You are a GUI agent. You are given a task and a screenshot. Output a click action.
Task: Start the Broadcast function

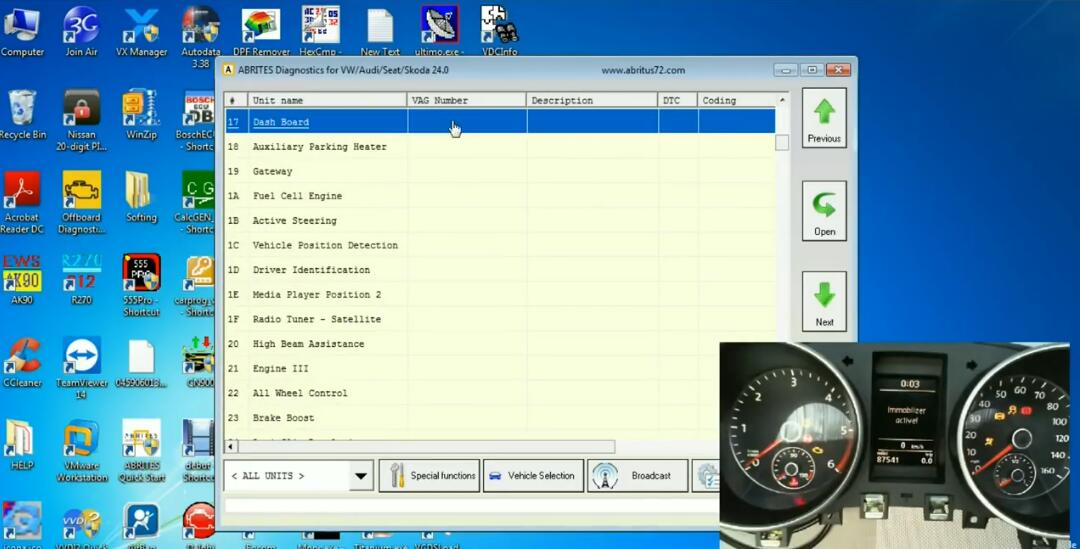[638, 475]
